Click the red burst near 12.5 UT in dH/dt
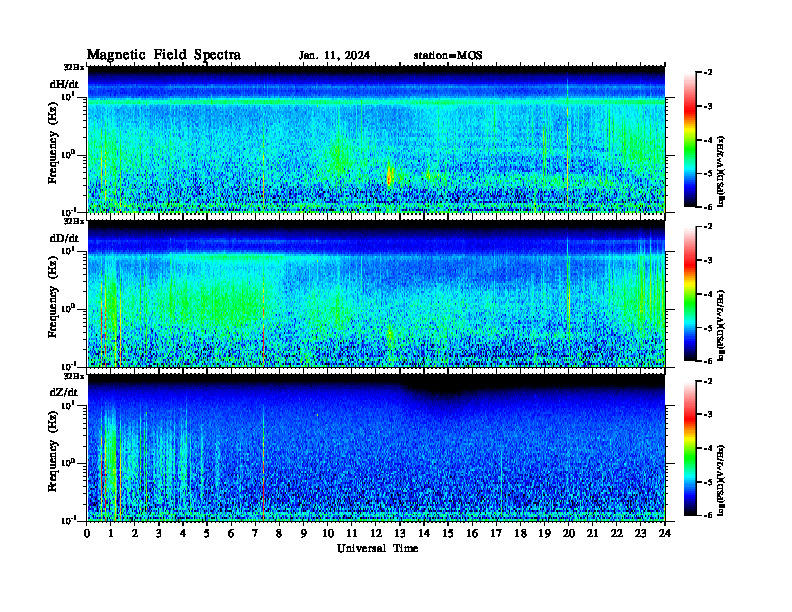This screenshot has width=792, height=612. [389, 176]
